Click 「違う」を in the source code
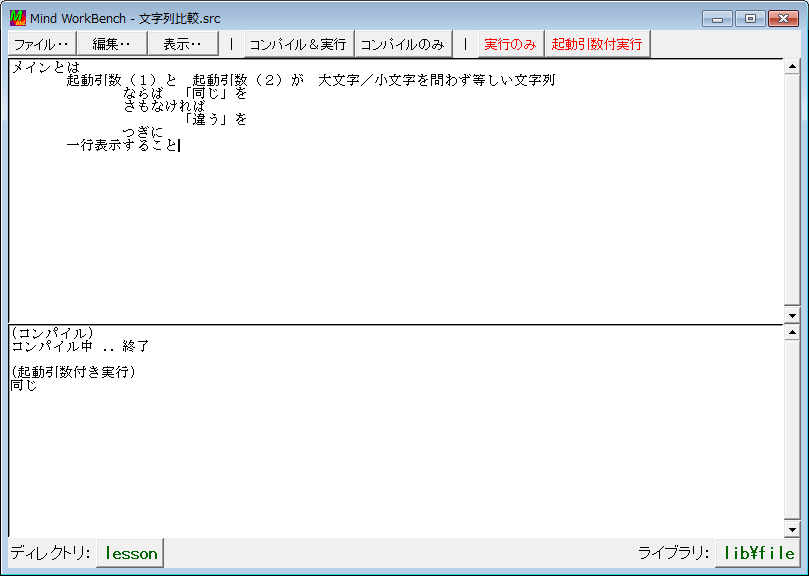The image size is (809, 576). tap(217, 120)
